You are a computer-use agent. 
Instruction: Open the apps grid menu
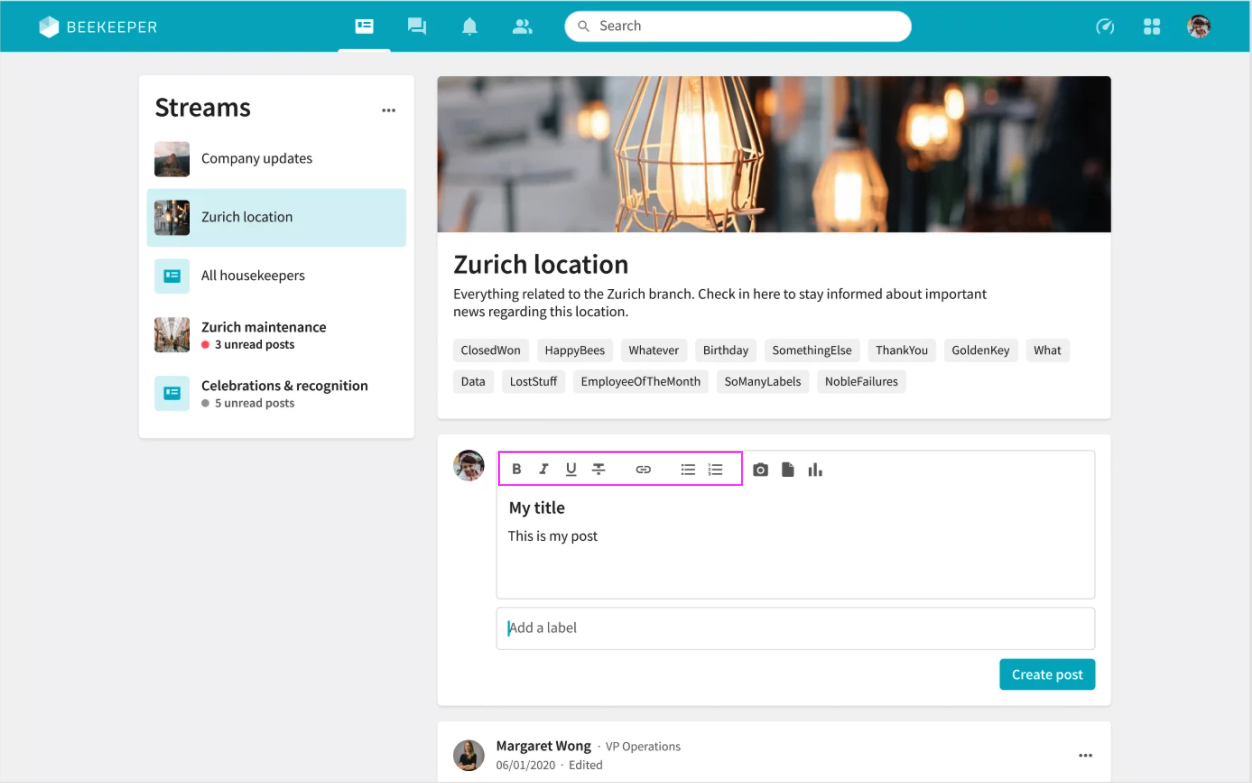[x=1152, y=27]
